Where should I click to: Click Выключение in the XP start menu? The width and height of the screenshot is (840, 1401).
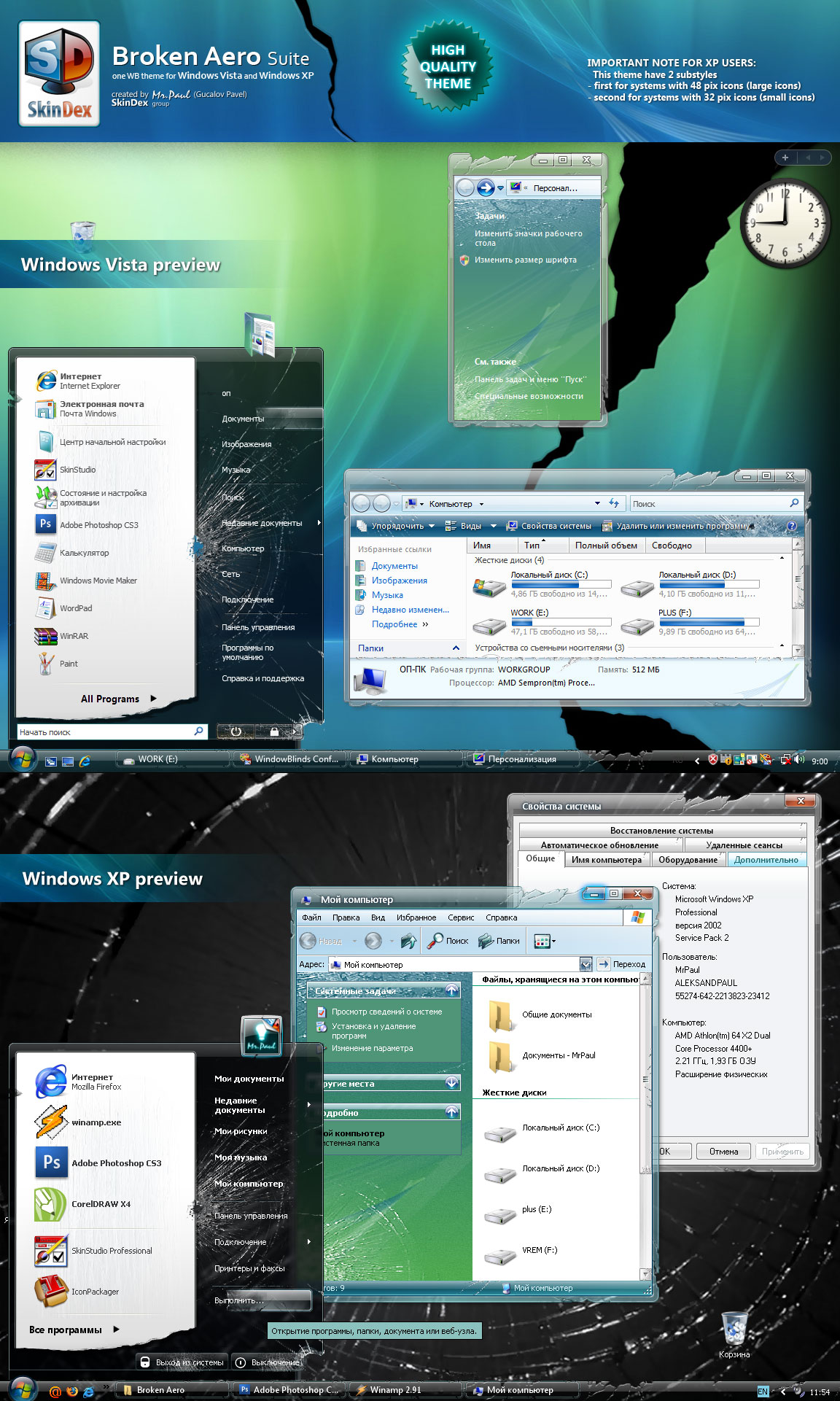click(x=268, y=1362)
